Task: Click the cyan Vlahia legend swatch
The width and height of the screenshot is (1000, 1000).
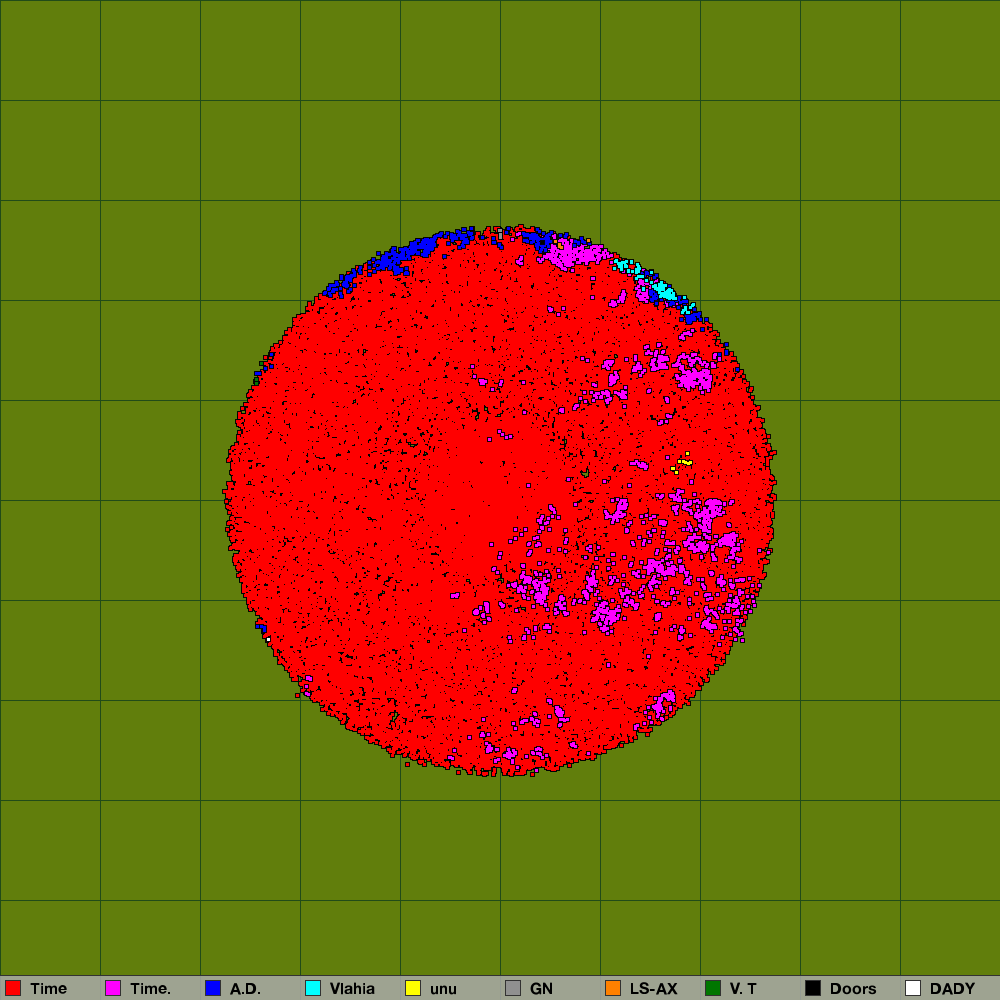Action: (x=313, y=988)
